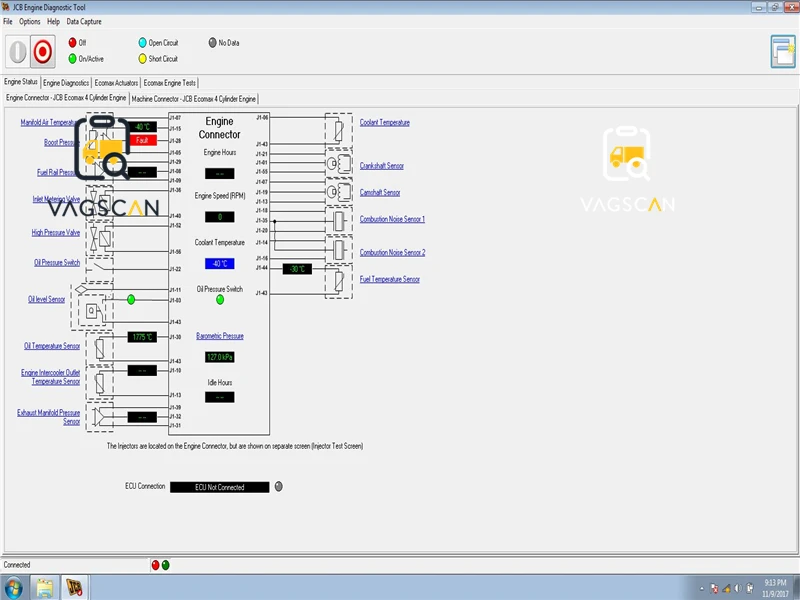The width and height of the screenshot is (800, 600).
Task: Open the Oil level Sensor link
Action: click(46, 299)
